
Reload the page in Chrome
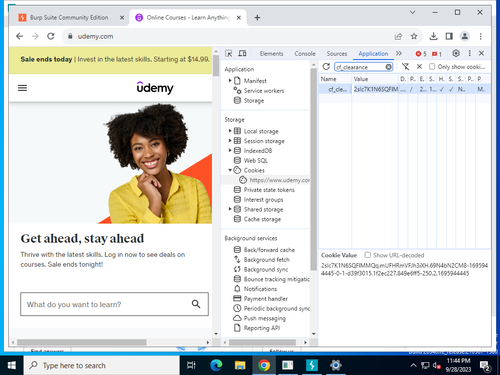pyautogui.click(x=51, y=36)
